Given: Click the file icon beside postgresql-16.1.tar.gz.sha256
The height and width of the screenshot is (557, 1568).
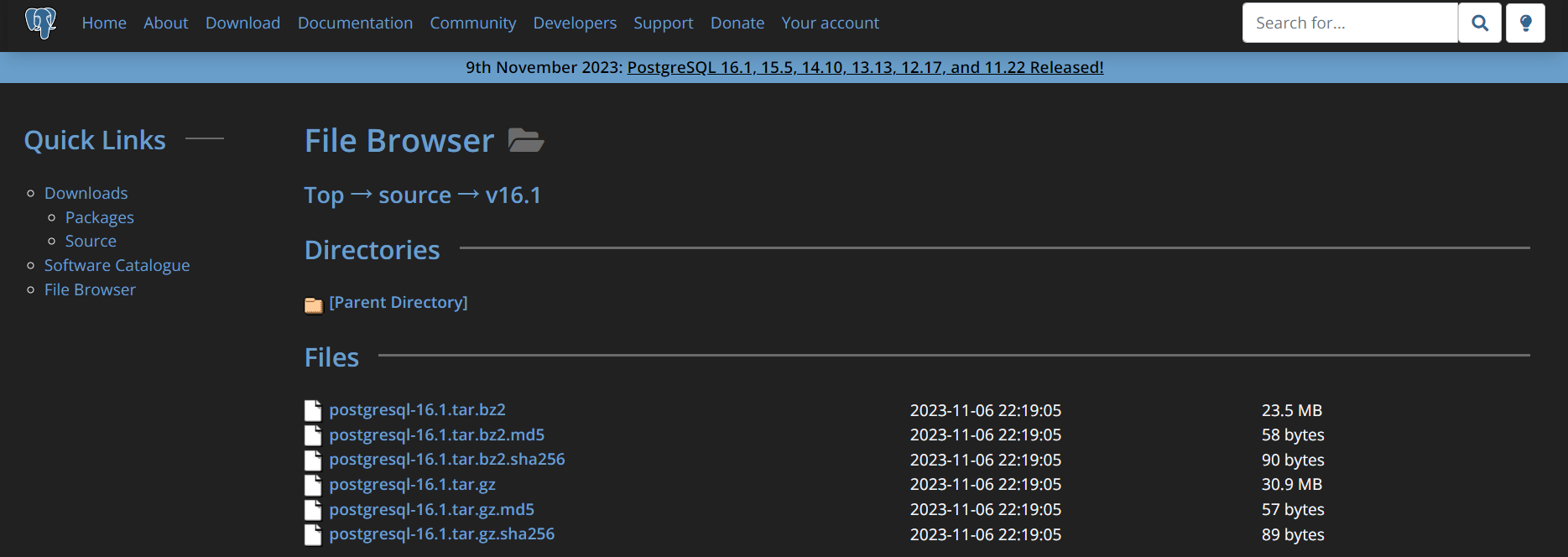Looking at the screenshot, I should (x=313, y=534).
